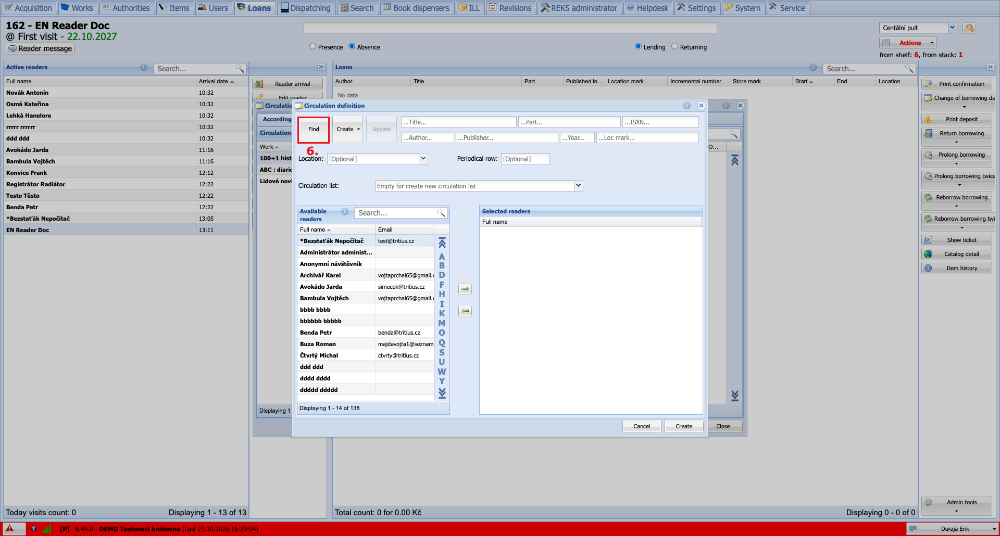The image size is (1000, 536).
Task: Open the Works tab
Action: pos(77,8)
